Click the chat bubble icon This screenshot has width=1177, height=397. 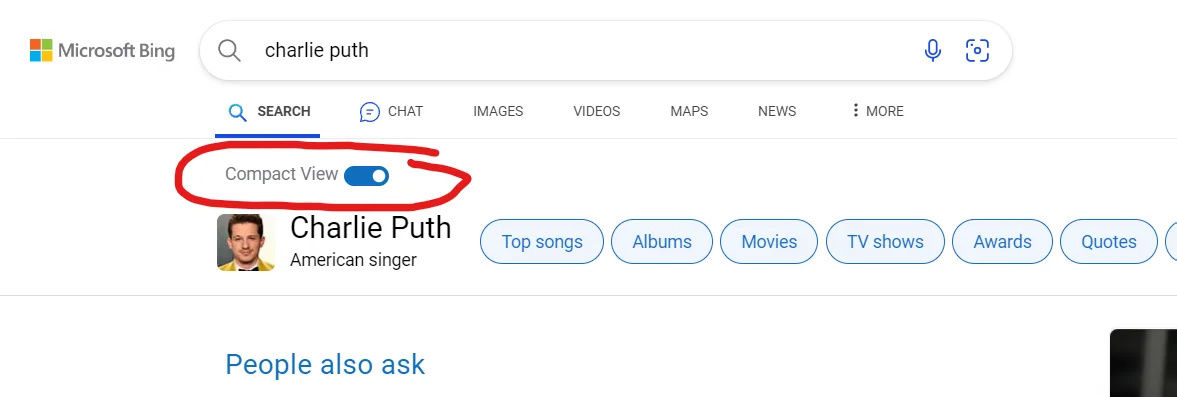(369, 112)
